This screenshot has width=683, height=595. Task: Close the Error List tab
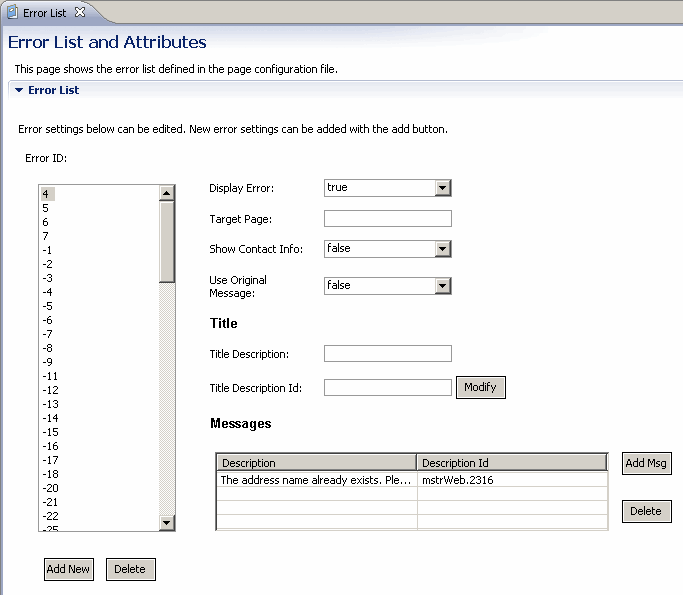tap(80, 12)
